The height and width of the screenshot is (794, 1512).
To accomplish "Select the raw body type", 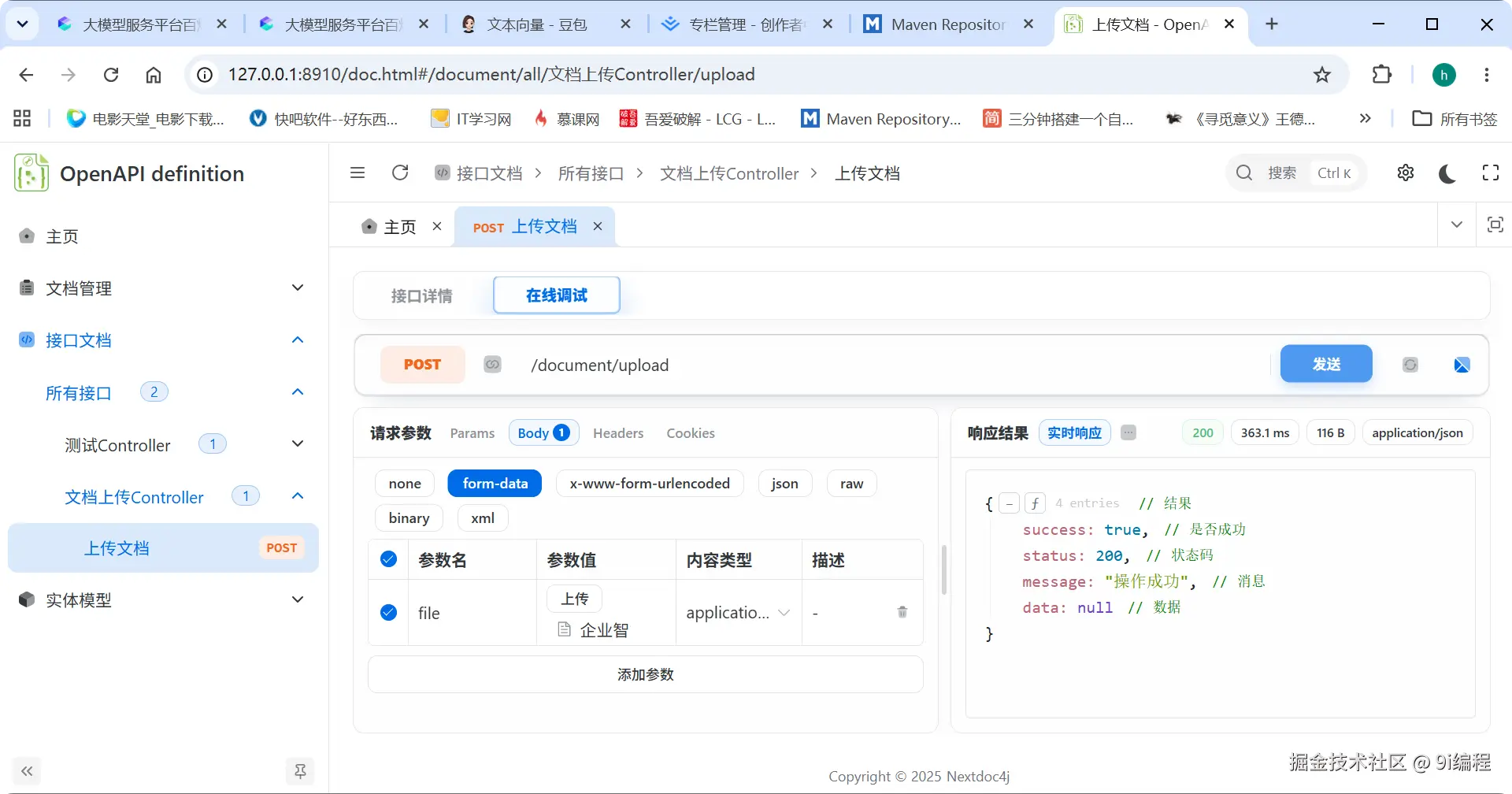I will 851,483.
